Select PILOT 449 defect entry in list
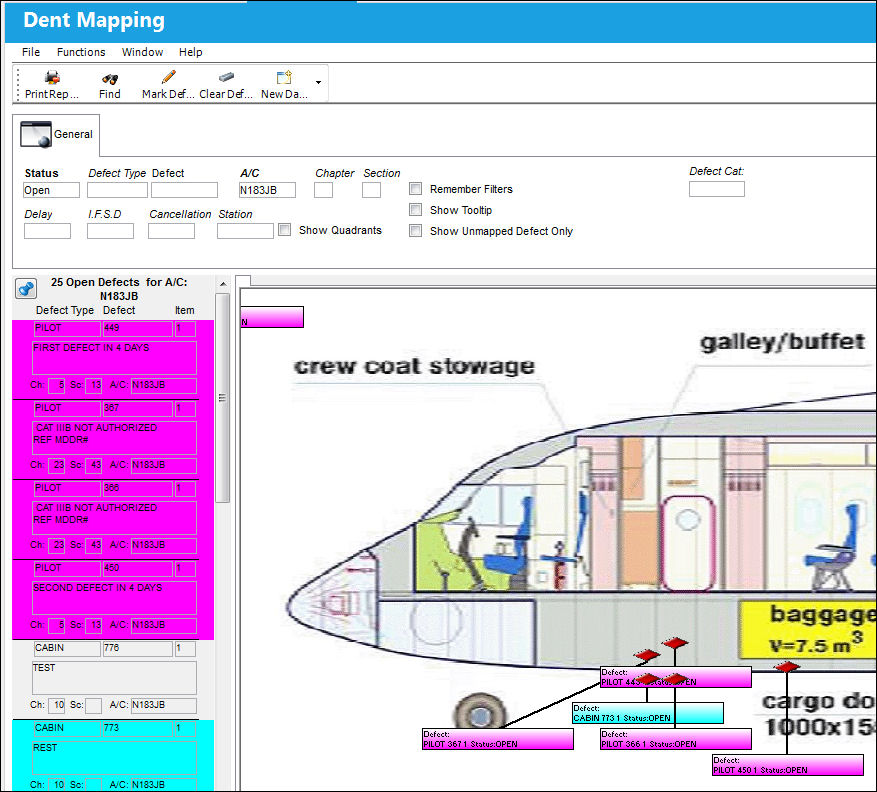Image resolution: width=877 pixels, height=792 pixels. point(113,360)
